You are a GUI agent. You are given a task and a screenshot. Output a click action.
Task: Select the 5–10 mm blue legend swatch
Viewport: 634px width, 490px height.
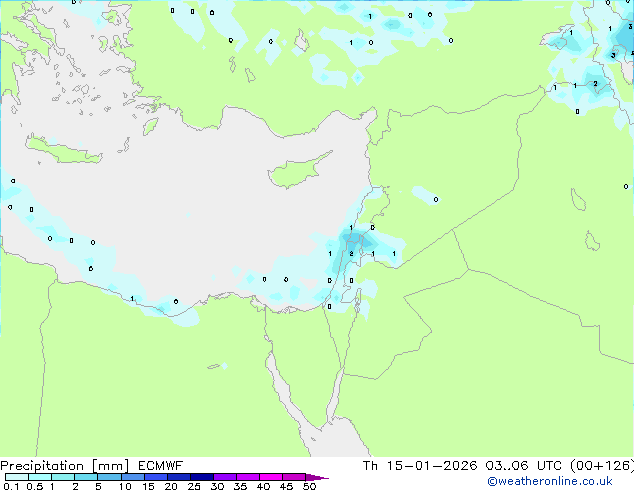(109, 477)
